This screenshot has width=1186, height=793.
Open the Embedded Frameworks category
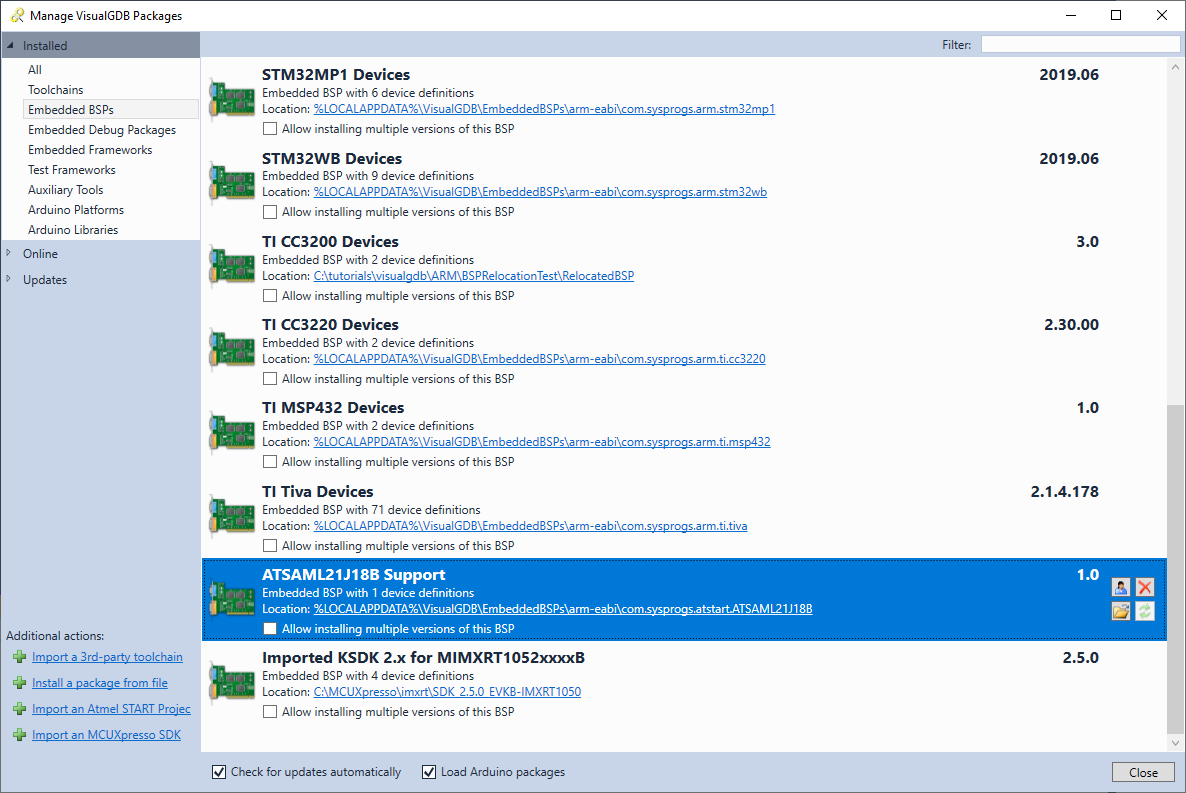90,150
